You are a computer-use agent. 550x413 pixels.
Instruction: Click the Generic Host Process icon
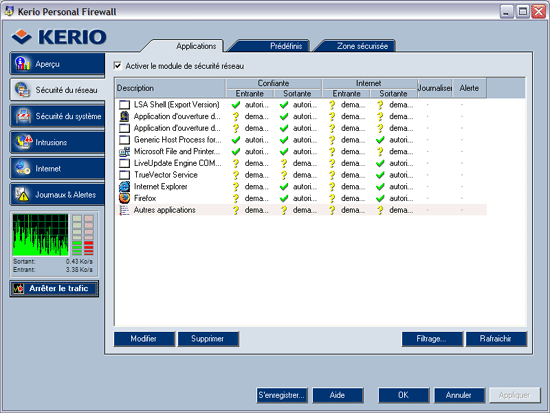(x=124, y=140)
